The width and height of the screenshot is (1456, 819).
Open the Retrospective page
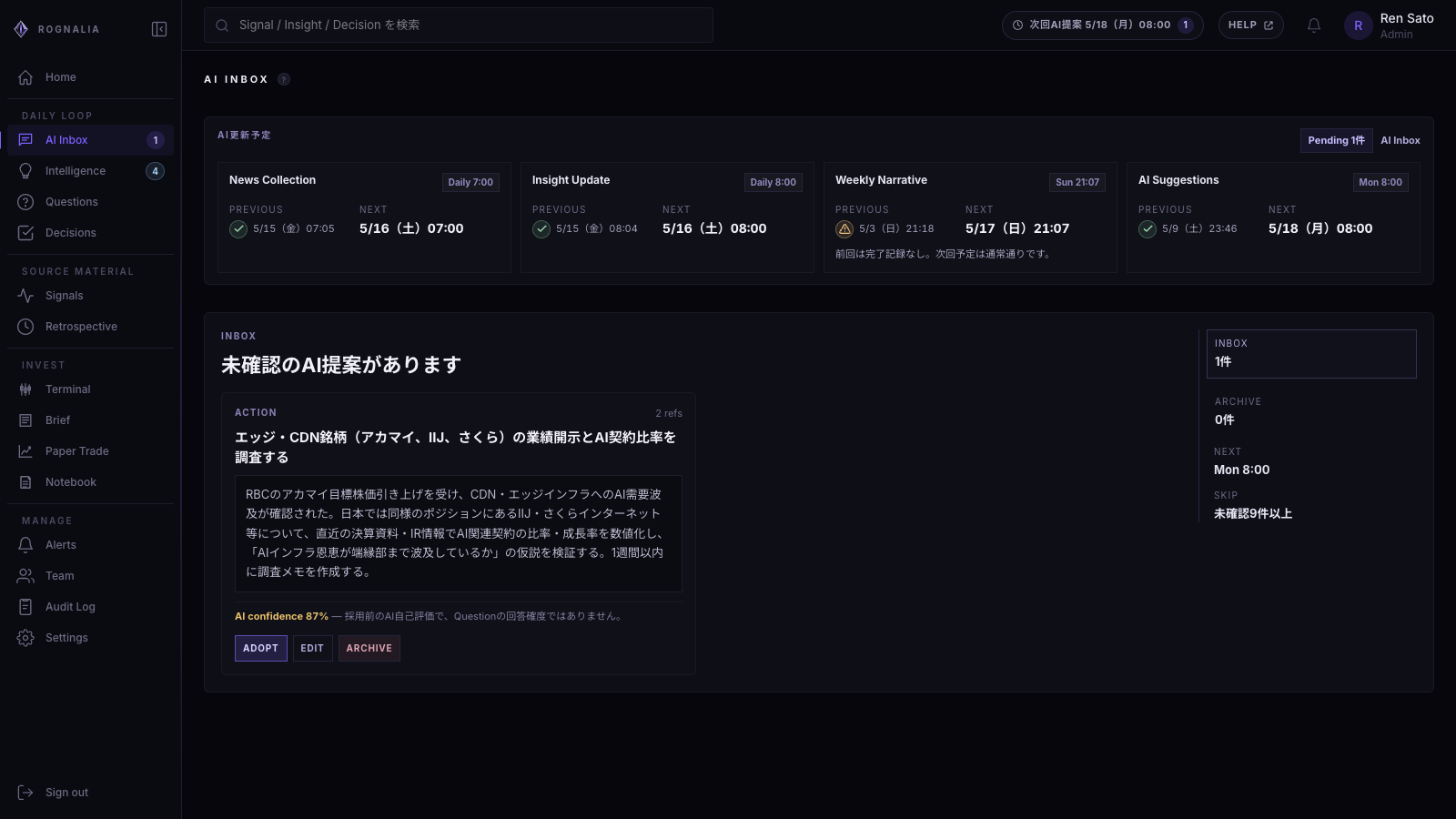(90, 327)
